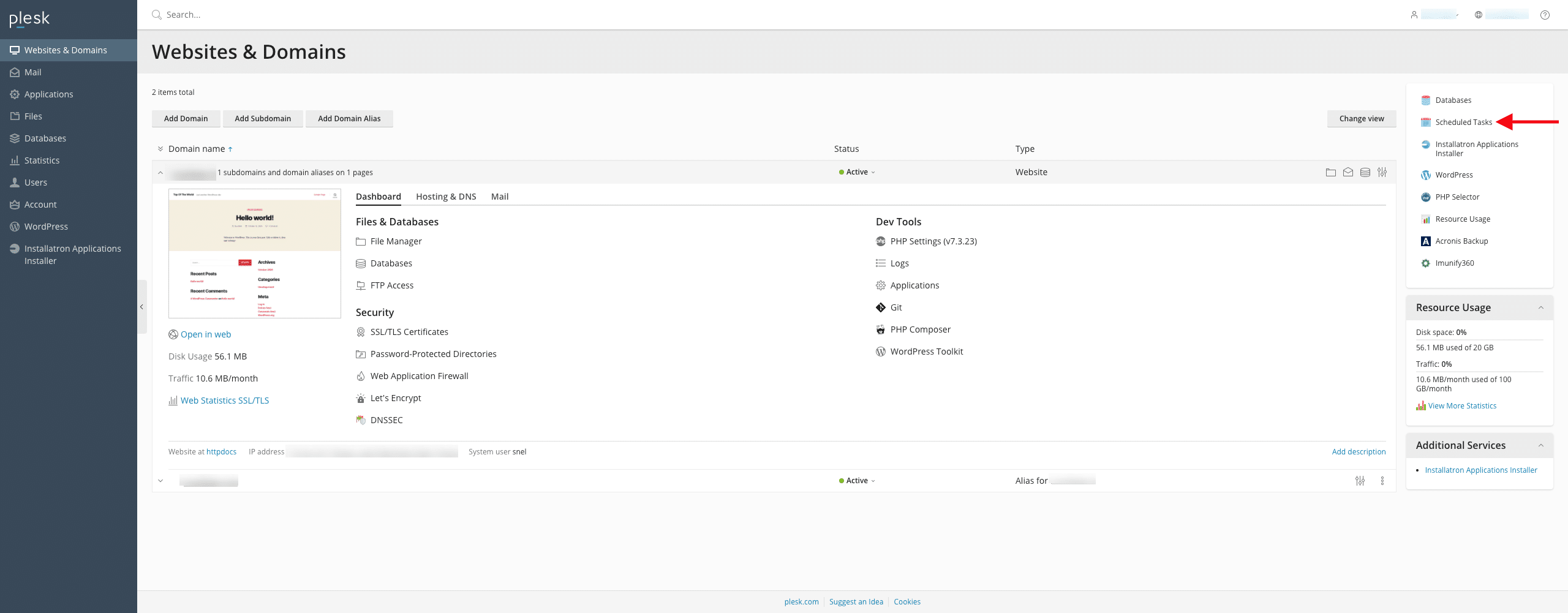Click the Add Domain button
The height and width of the screenshot is (613, 1568).
pyautogui.click(x=186, y=119)
